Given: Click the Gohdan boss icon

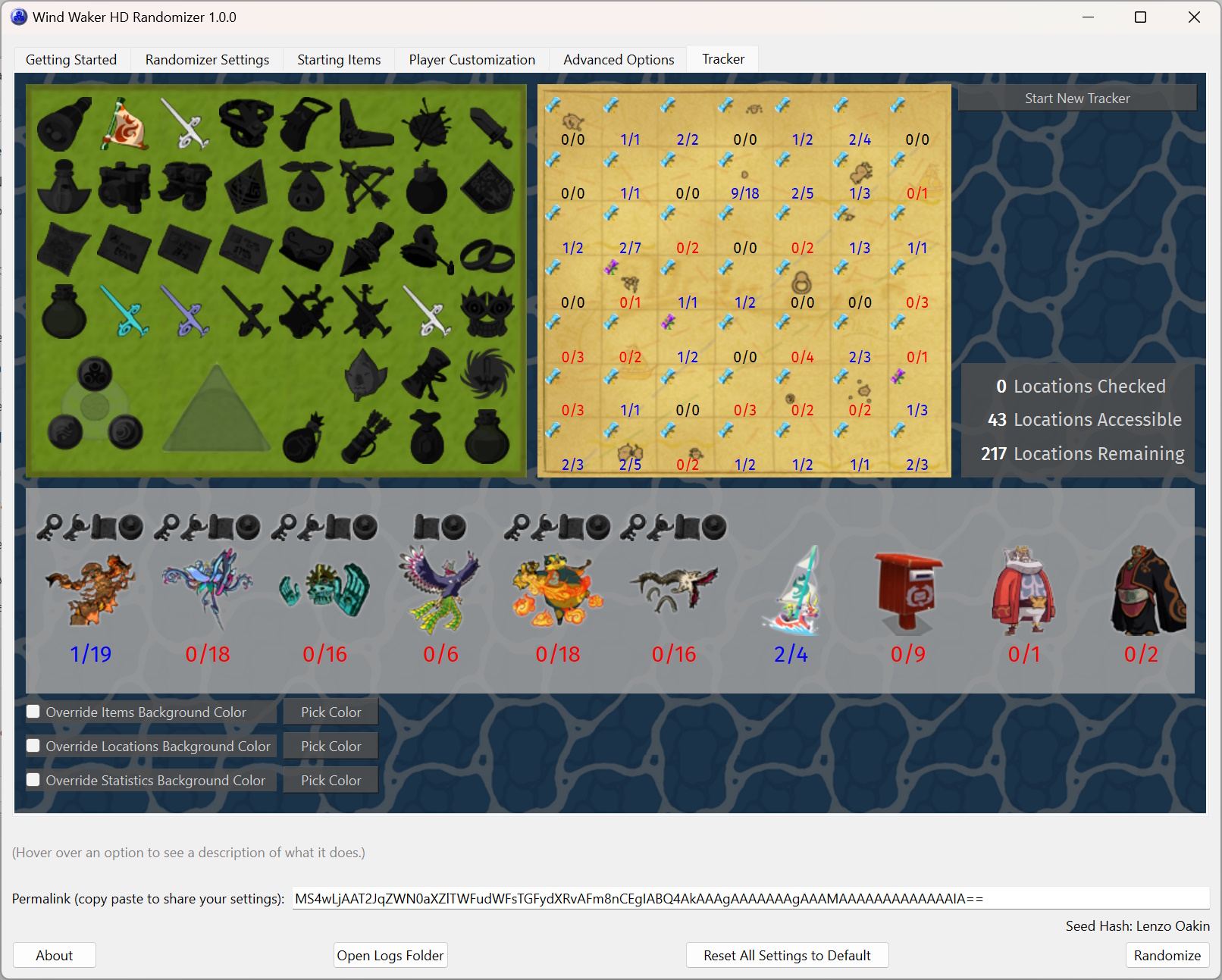Looking at the screenshot, I should (324, 590).
